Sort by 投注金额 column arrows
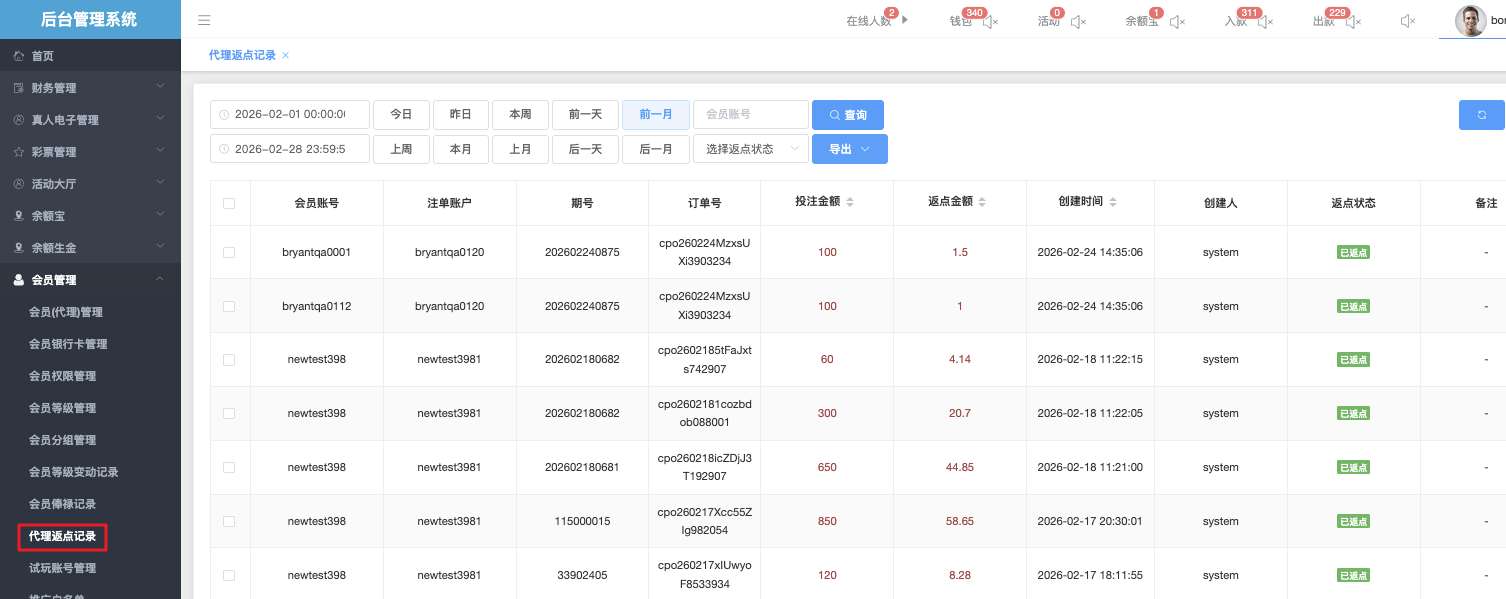The width and height of the screenshot is (1506, 599). [x=850, y=202]
